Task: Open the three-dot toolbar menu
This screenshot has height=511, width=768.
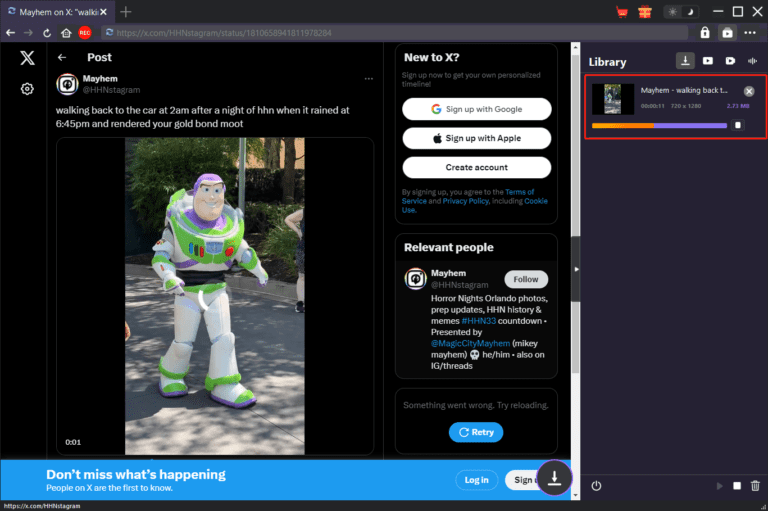Action: point(749,32)
